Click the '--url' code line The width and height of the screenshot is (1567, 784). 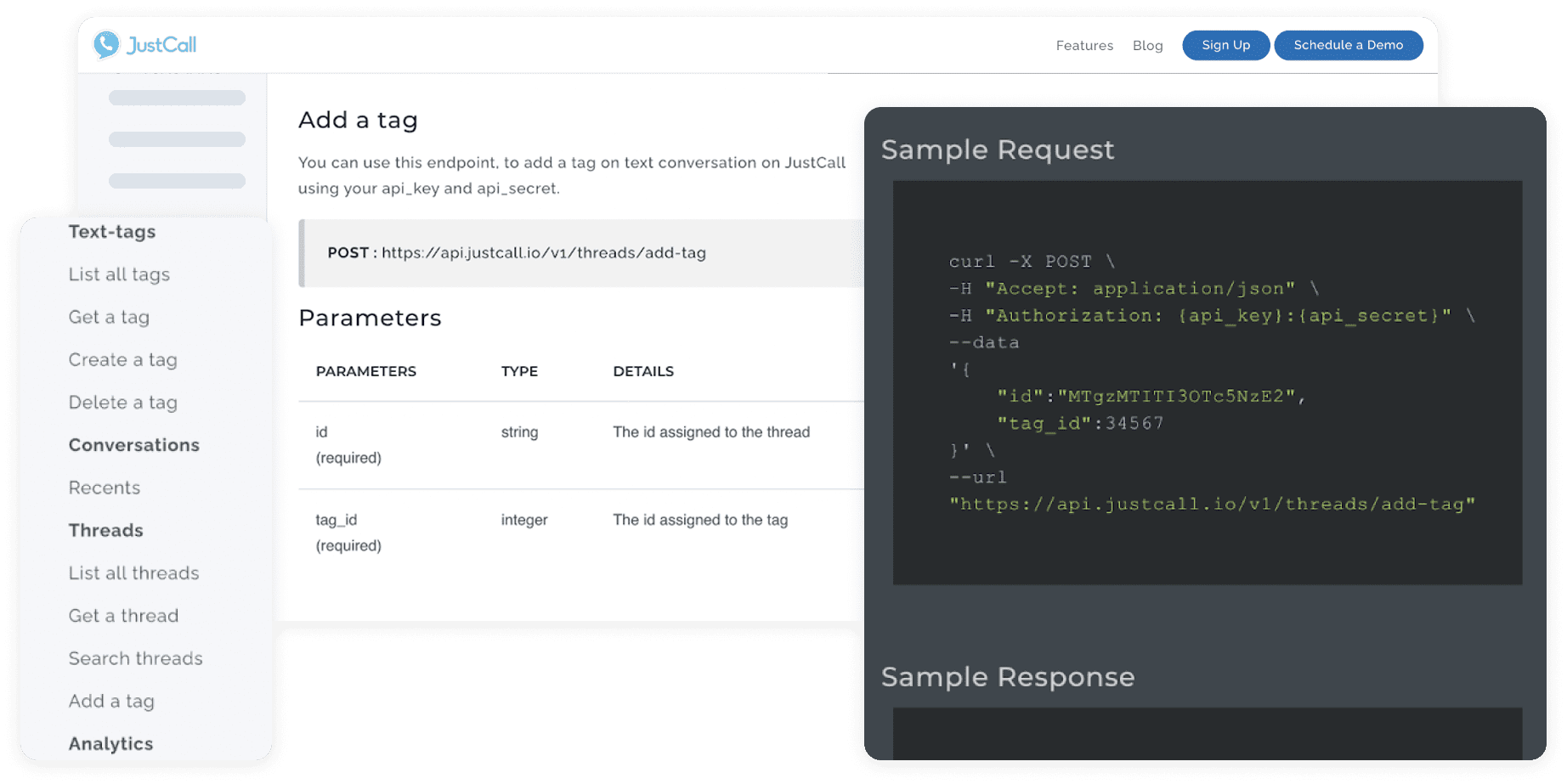(x=978, y=477)
